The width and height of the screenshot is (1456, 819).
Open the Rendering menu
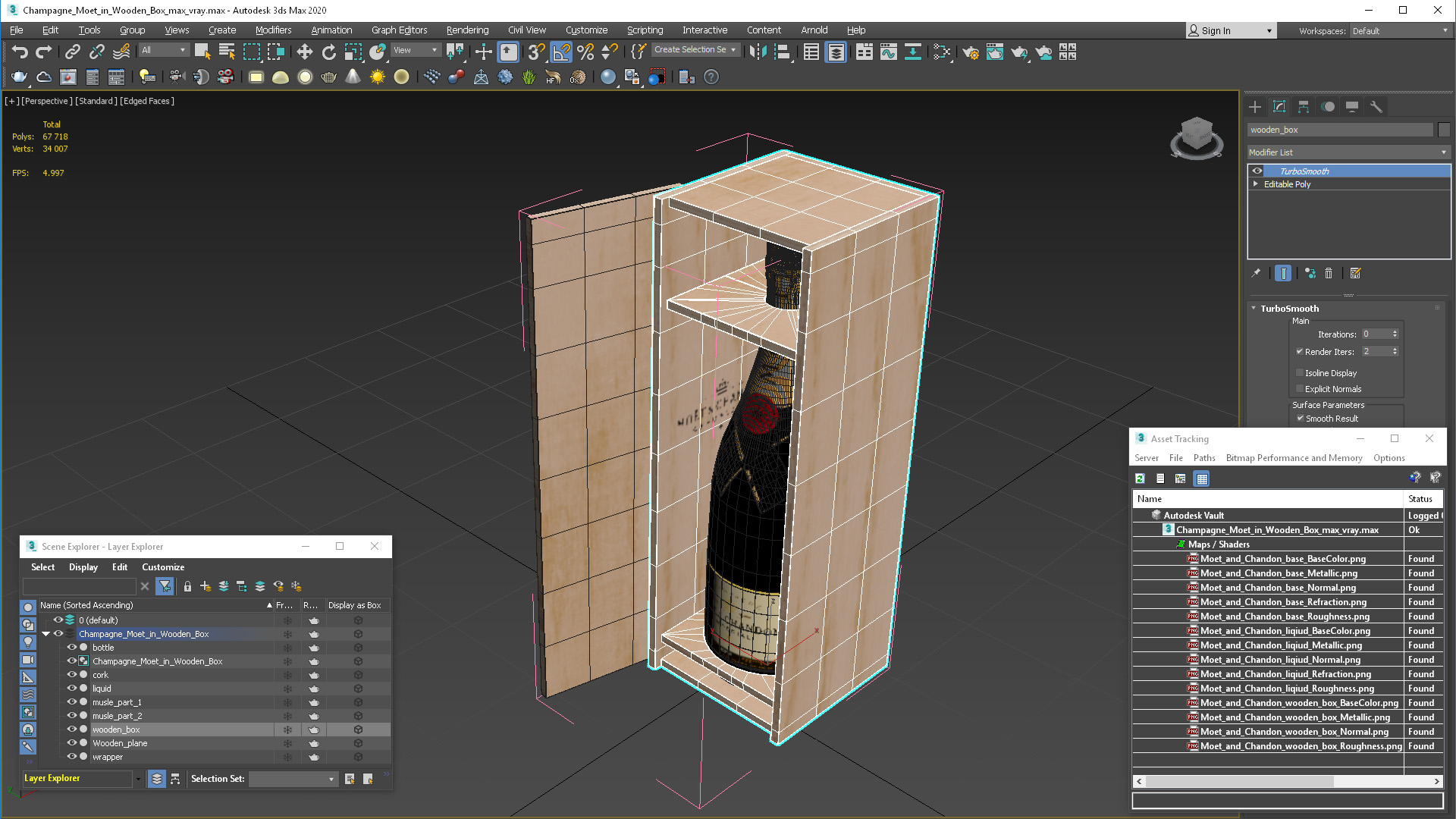pos(467,30)
